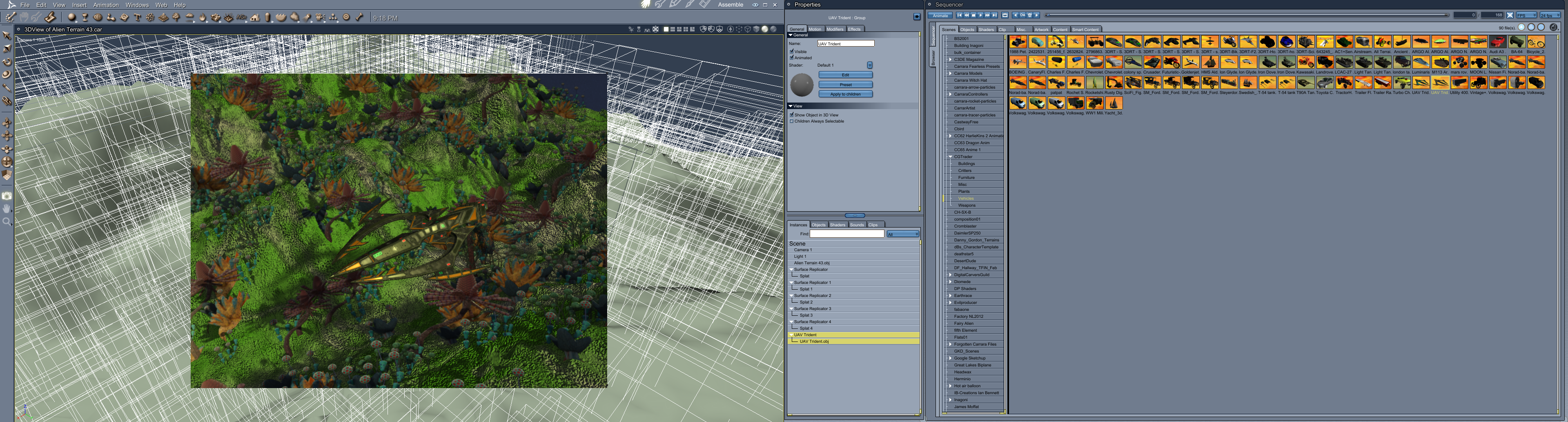Select the Text (T) insert tool
This screenshot has width=1568, height=422.
click(x=138, y=18)
